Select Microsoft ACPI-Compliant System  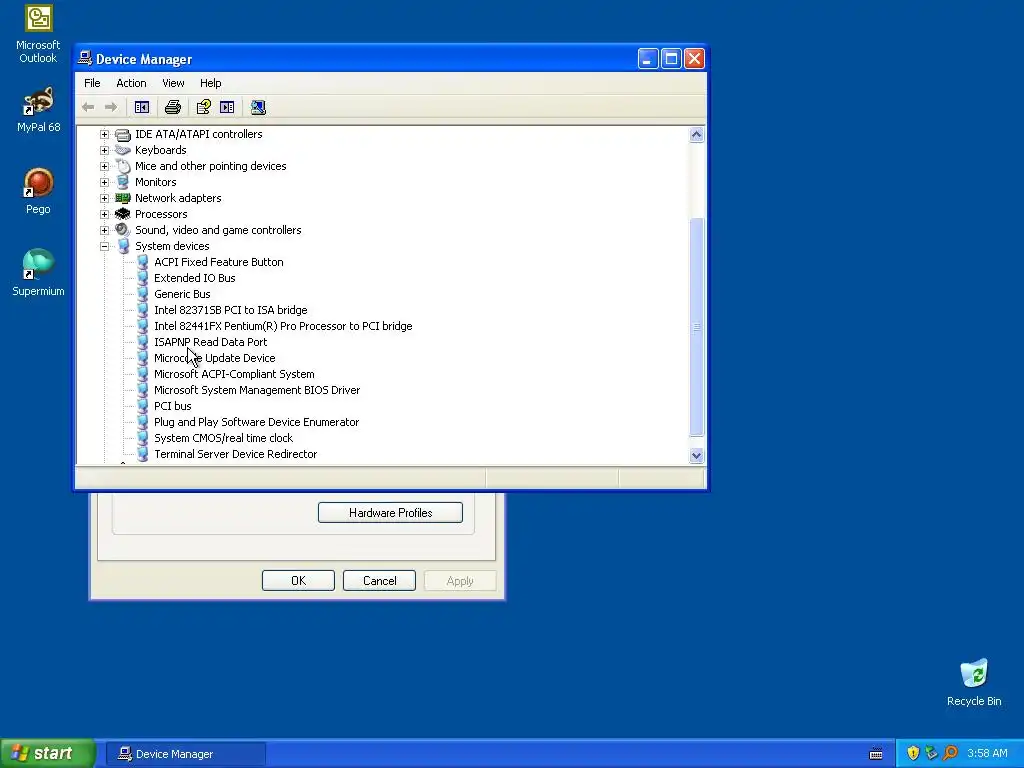tap(234, 374)
